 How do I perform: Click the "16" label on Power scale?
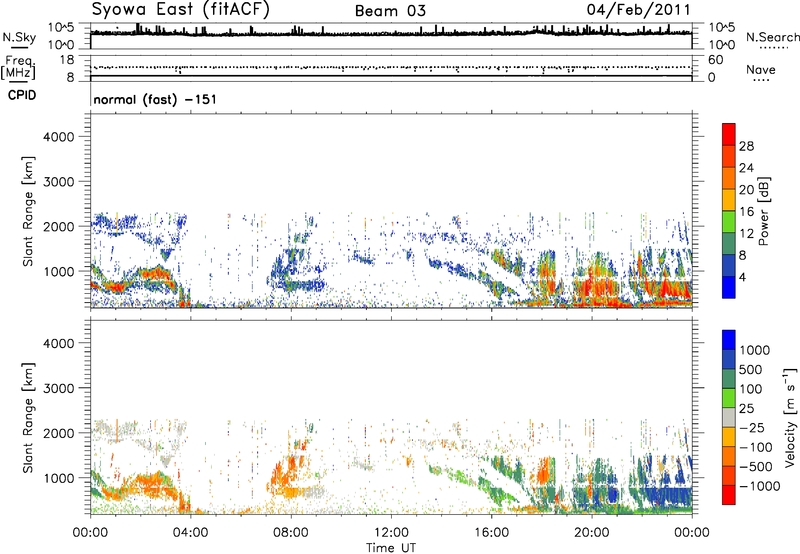tap(746, 212)
